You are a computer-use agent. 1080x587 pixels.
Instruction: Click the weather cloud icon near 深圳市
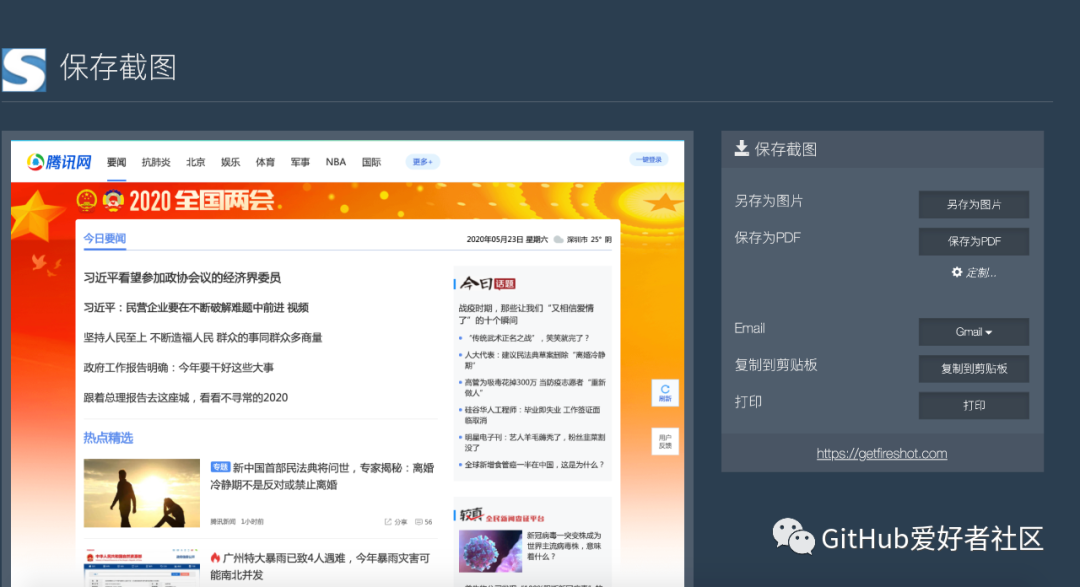559,240
